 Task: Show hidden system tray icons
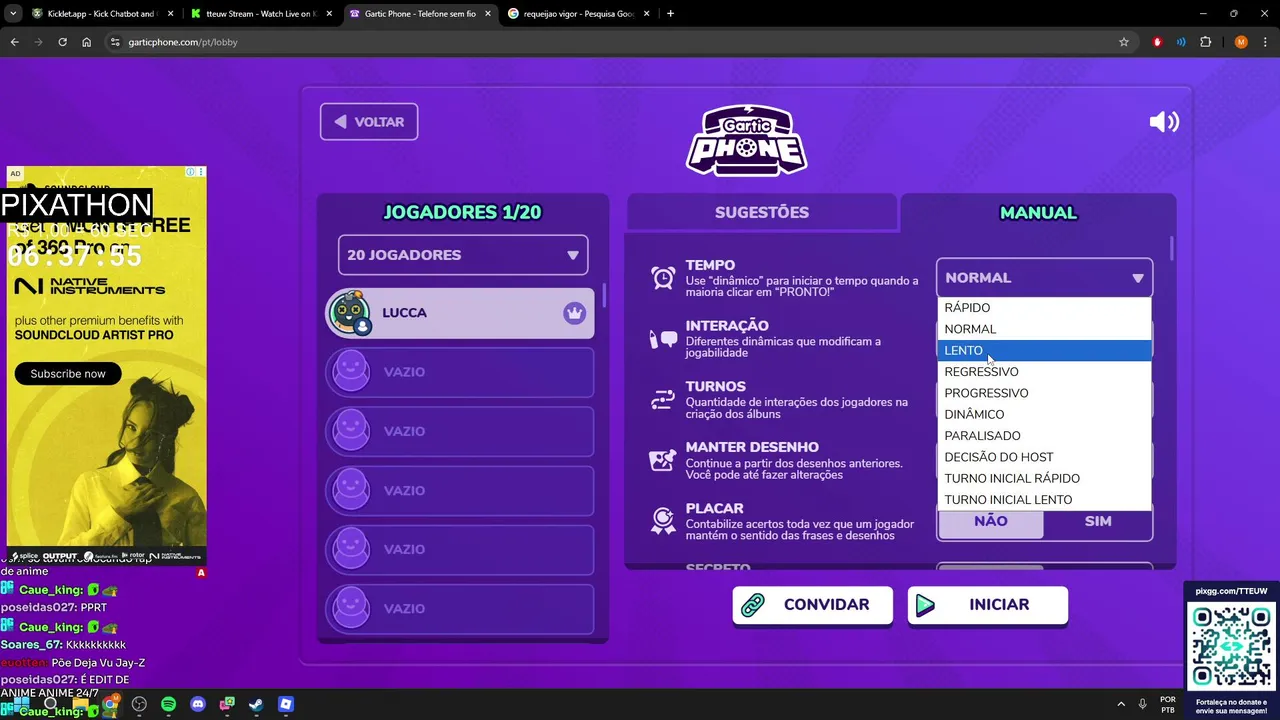coord(1119,705)
